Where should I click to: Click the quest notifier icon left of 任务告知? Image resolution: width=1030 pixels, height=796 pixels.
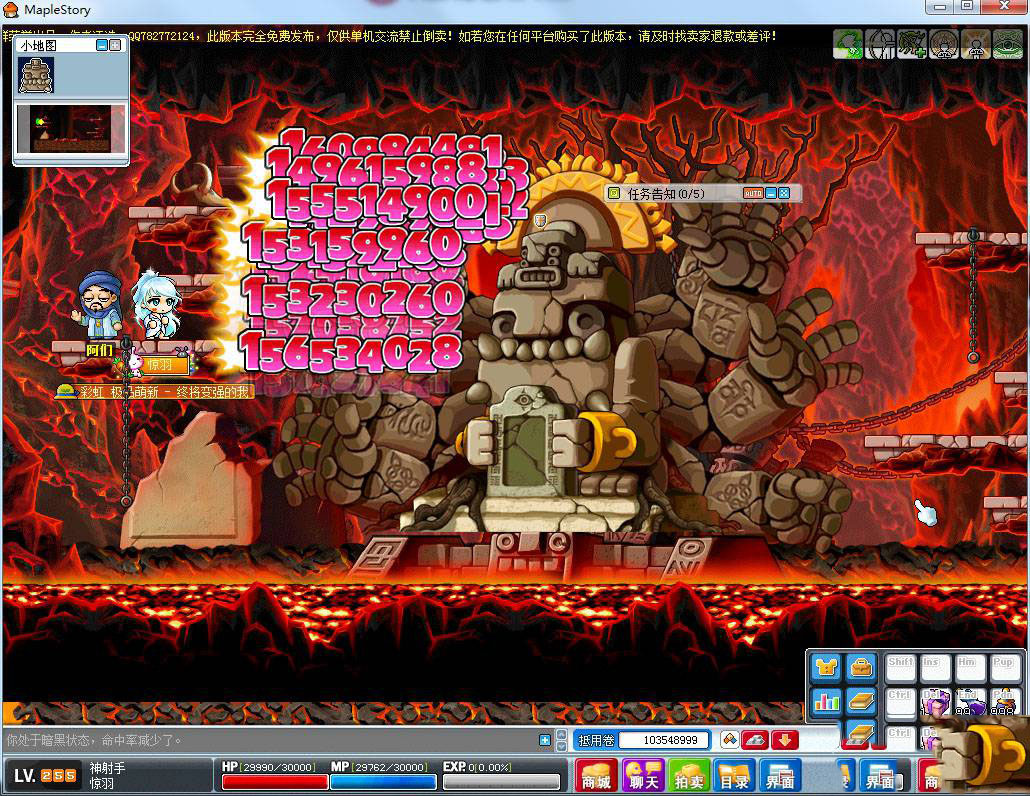[614, 193]
